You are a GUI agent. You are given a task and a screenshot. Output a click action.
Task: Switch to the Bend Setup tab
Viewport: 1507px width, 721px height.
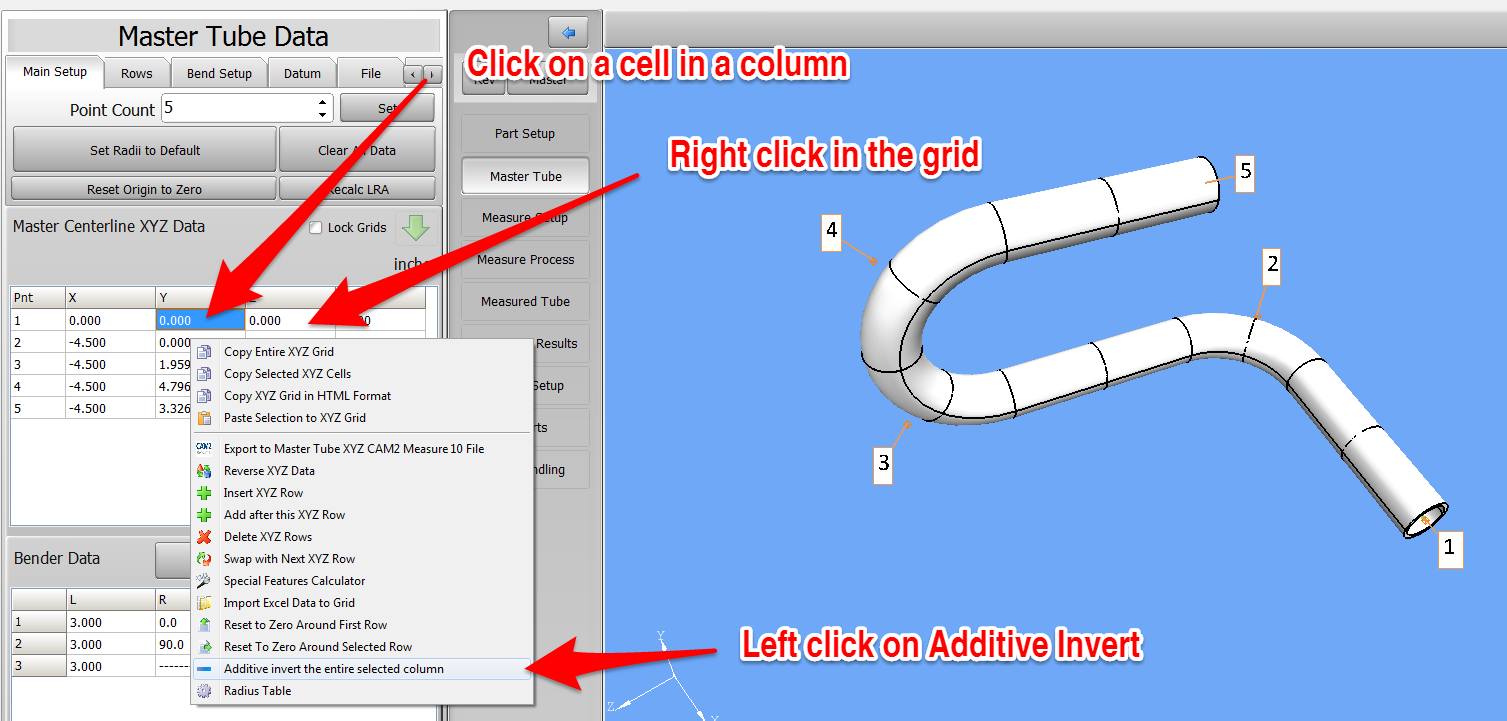click(219, 74)
